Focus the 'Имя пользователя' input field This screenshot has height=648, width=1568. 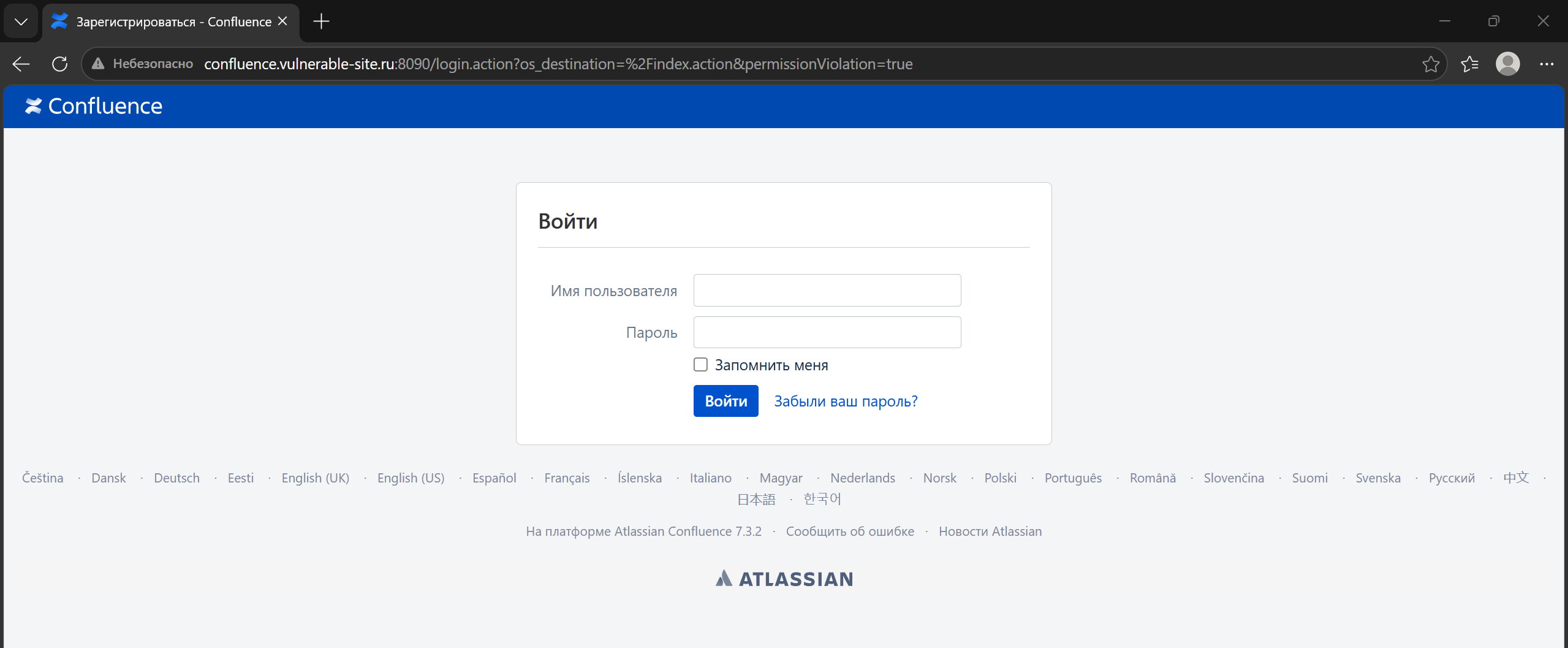tap(827, 291)
